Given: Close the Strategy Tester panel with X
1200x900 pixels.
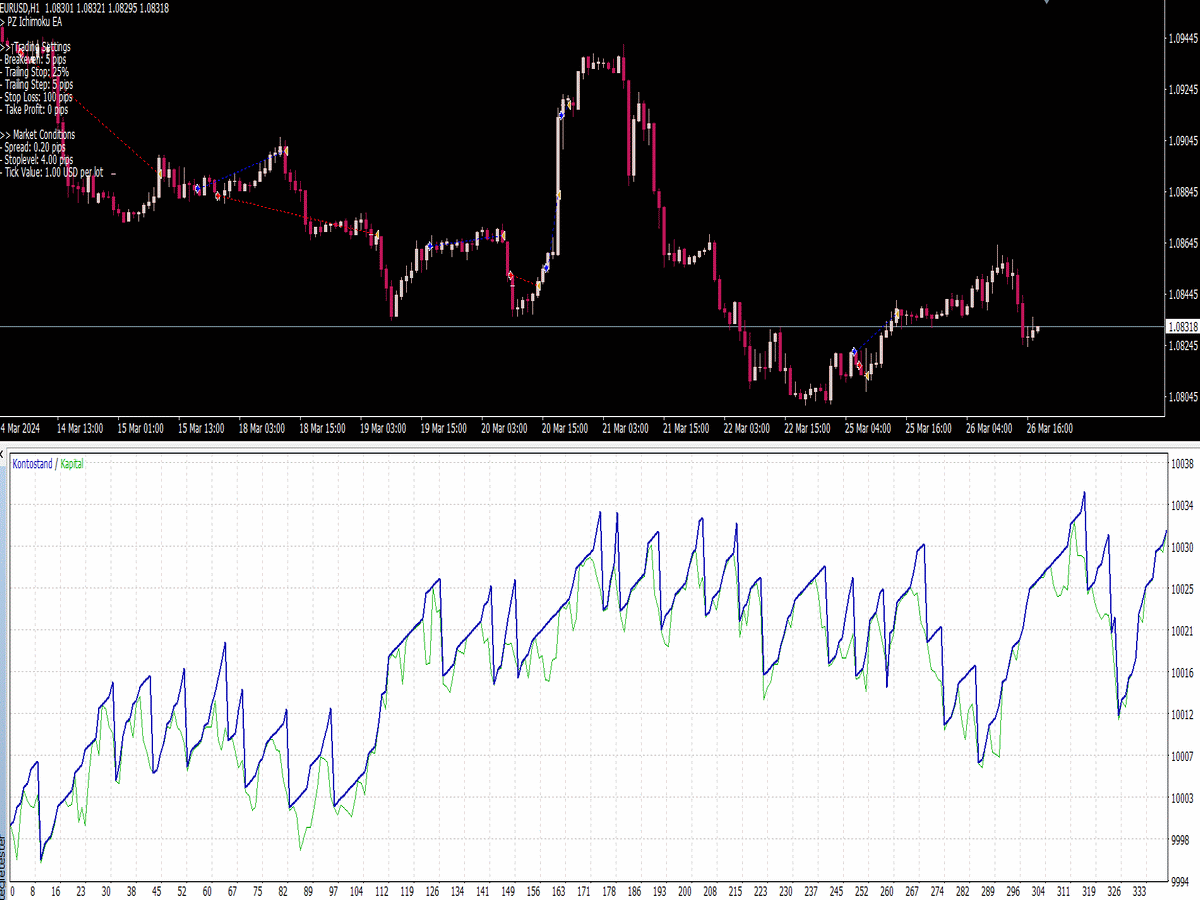Looking at the screenshot, I should 3,454.
